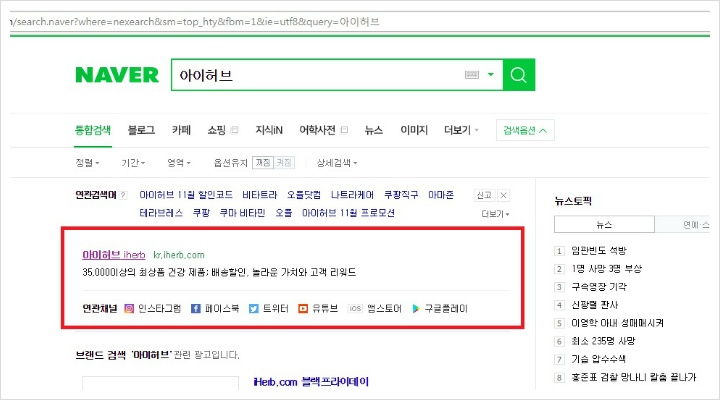Image resolution: width=720 pixels, height=400 pixels.
Task: Open news topic 신광렬 판사
Action: click(595, 305)
